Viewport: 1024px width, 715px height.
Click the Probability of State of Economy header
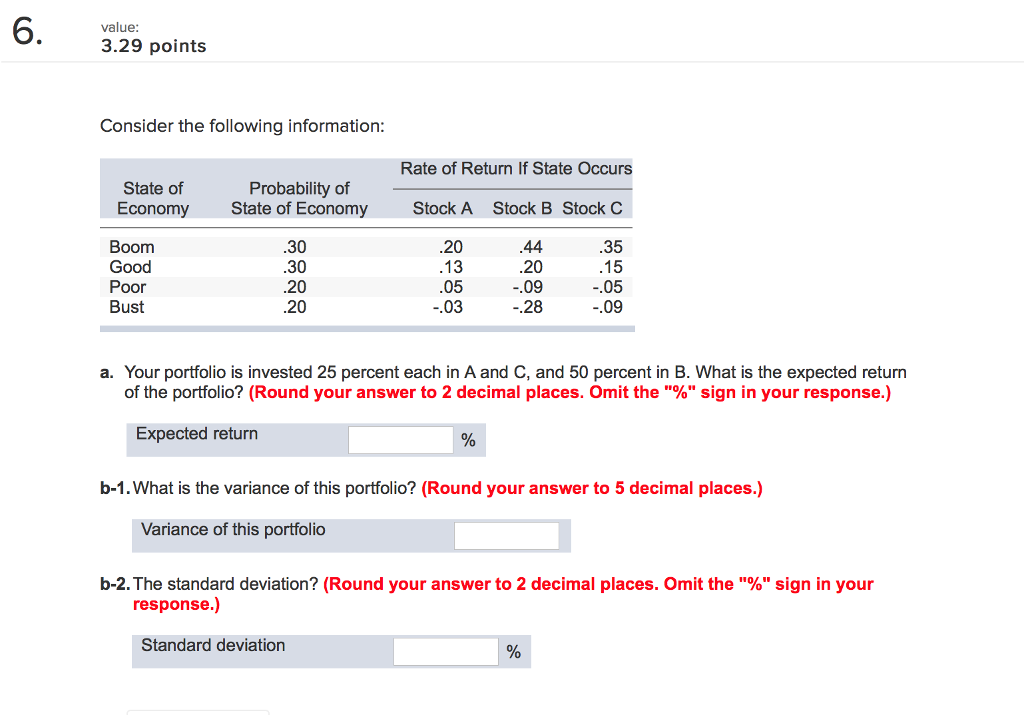[x=299, y=197]
